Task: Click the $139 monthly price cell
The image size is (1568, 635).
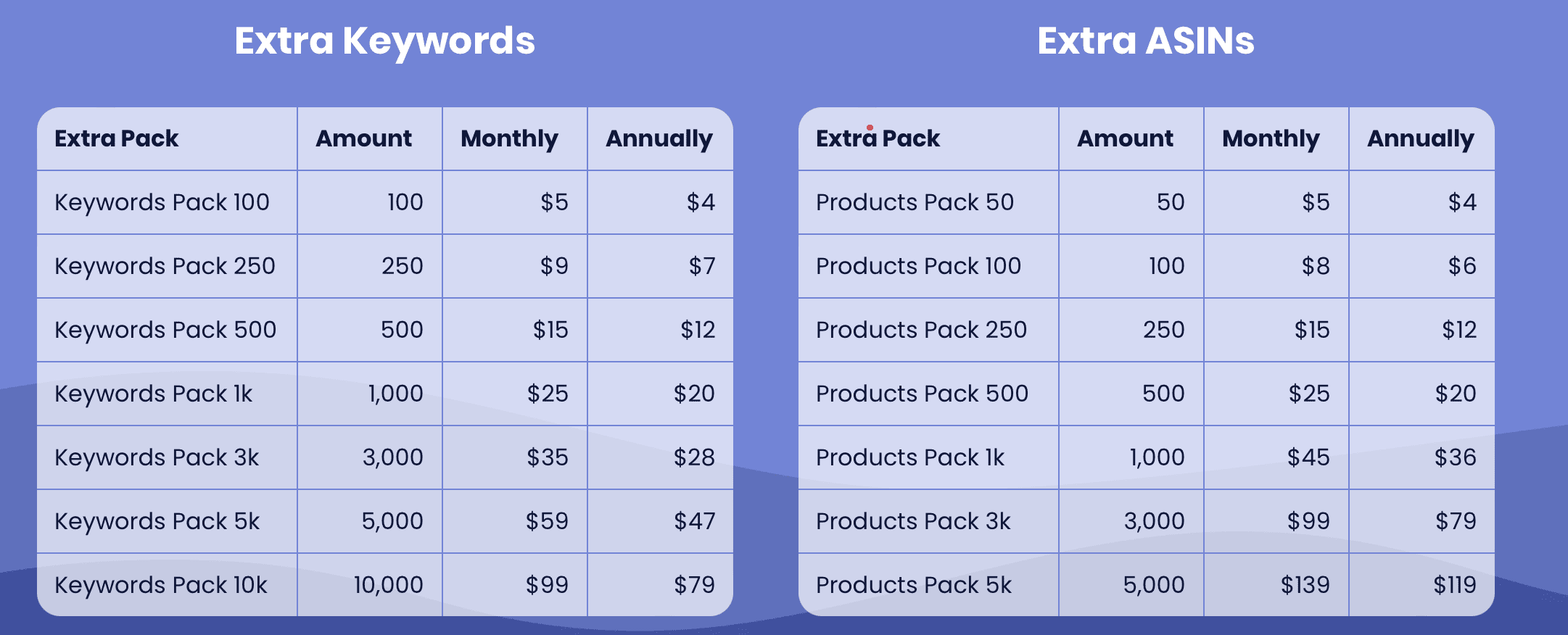Action: 1305,585
